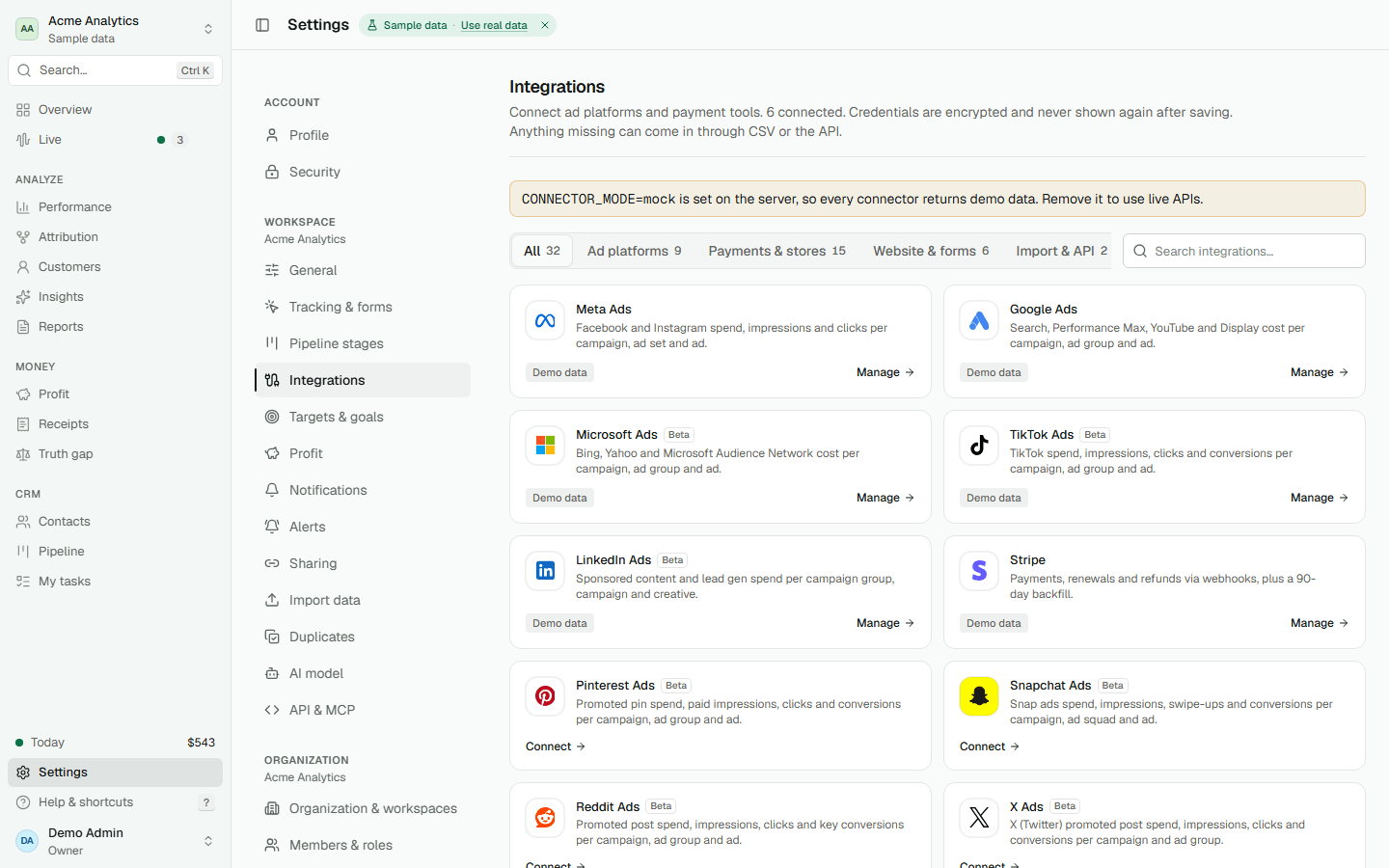Open Duplicates settings
Viewport: 1389px width, 868px height.
tap(363, 637)
